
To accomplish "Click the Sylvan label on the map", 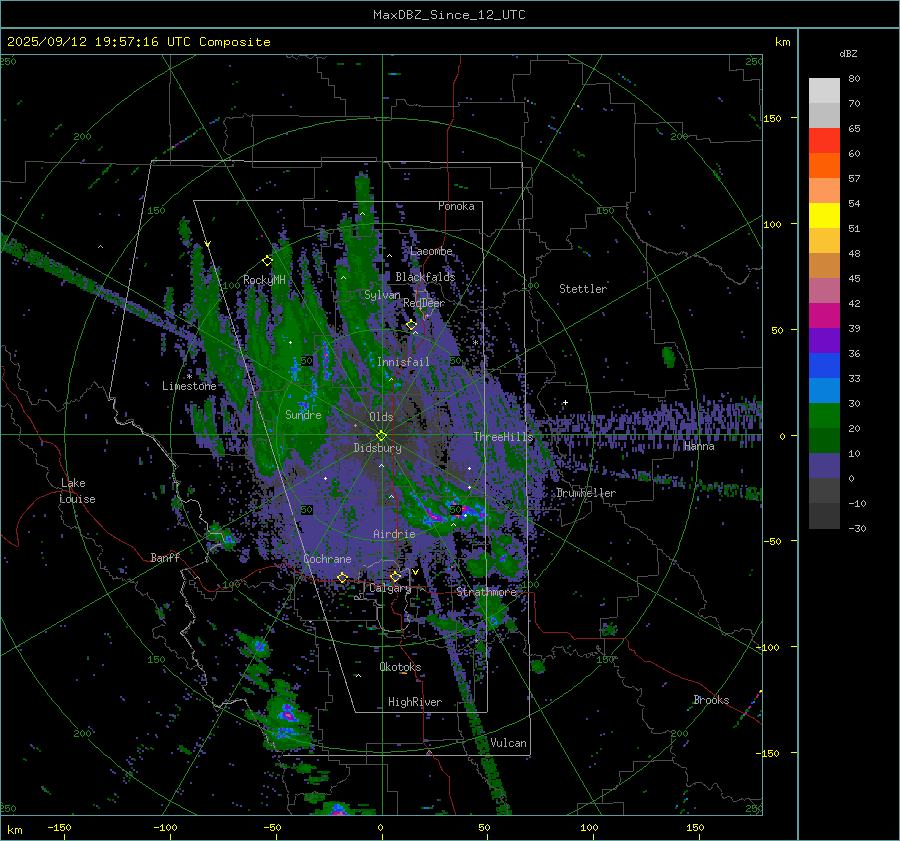I will coord(382,295).
